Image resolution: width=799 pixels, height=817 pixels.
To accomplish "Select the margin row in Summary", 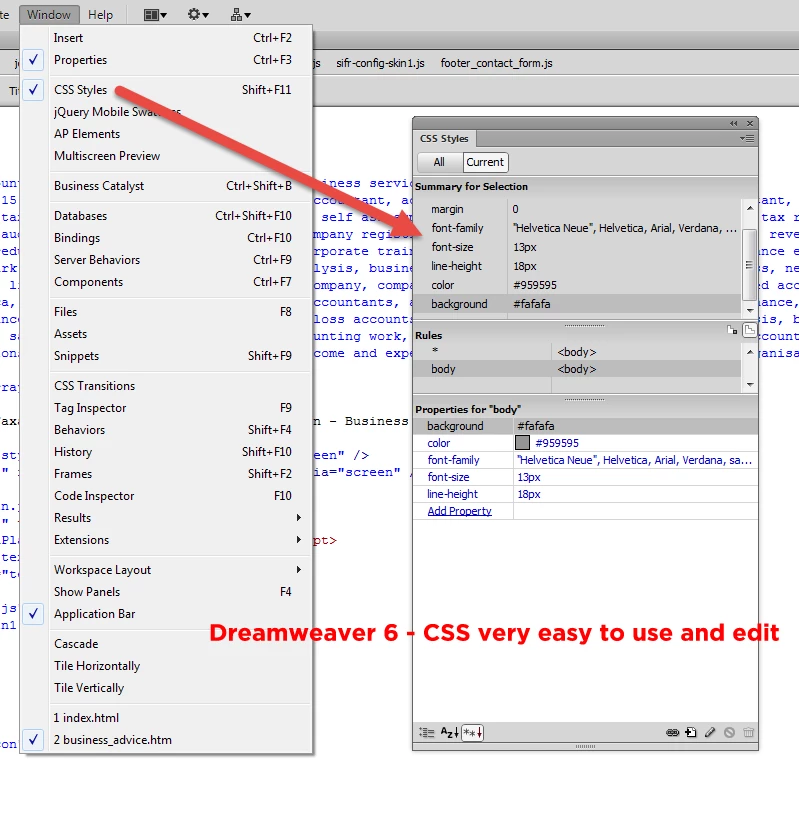I will point(577,209).
